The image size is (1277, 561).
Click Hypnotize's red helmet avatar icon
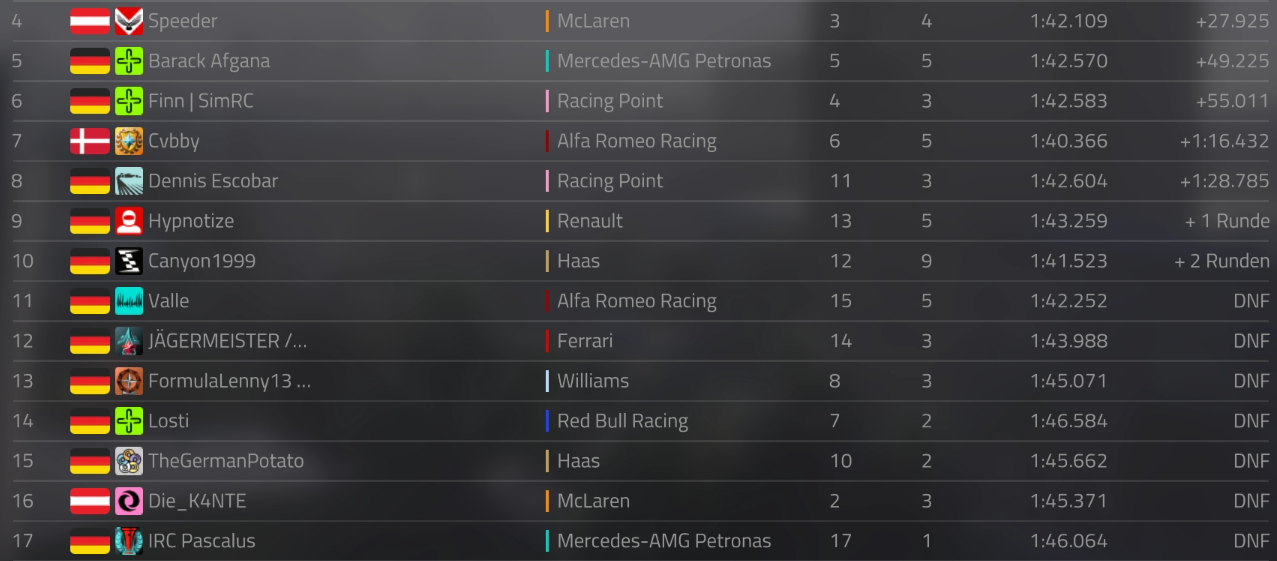click(x=129, y=221)
